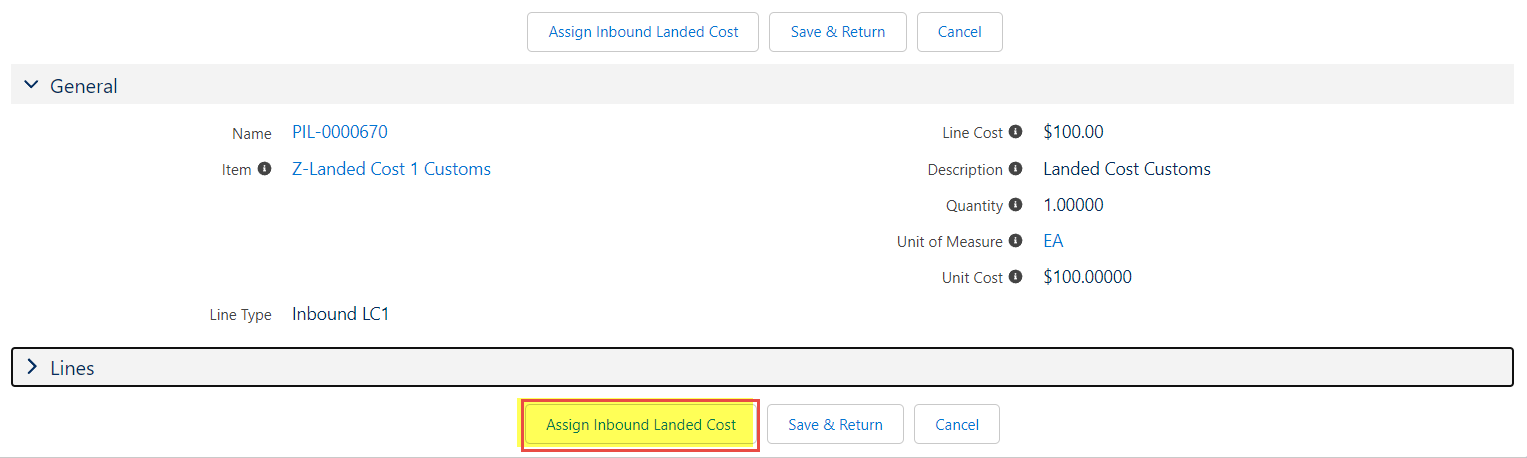
Task: Click info icon beside Quantity label
Action: tap(1016, 205)
